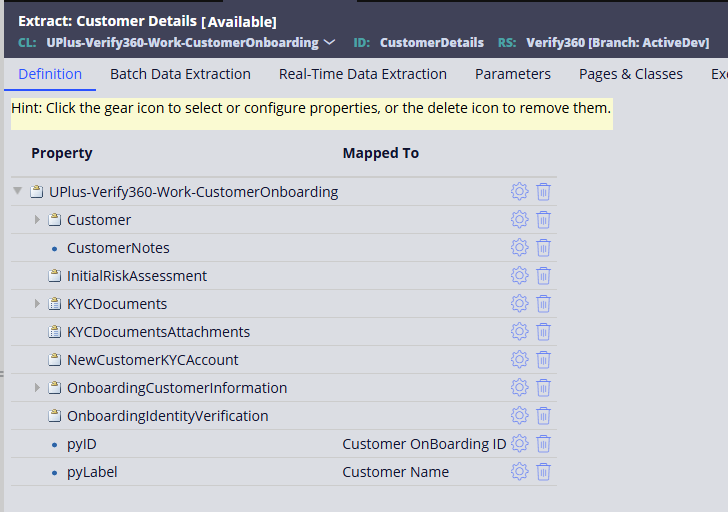Remove KYCDocumentsAttachments using trash icon
The height and width of the screenshot is (512, 728).
point(543,332)
